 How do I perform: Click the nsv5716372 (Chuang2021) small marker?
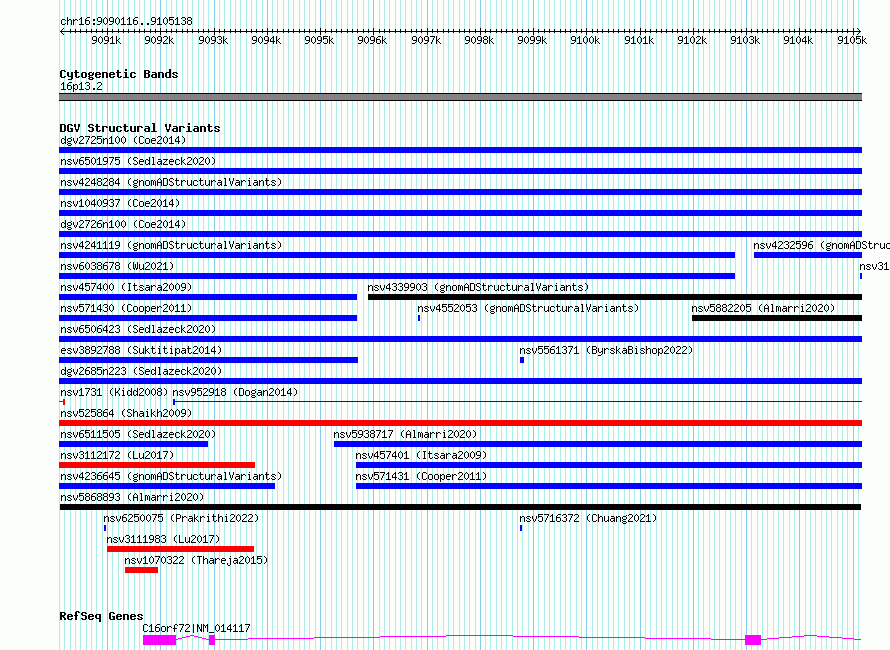pyautogui.click(x=521, y=528)
